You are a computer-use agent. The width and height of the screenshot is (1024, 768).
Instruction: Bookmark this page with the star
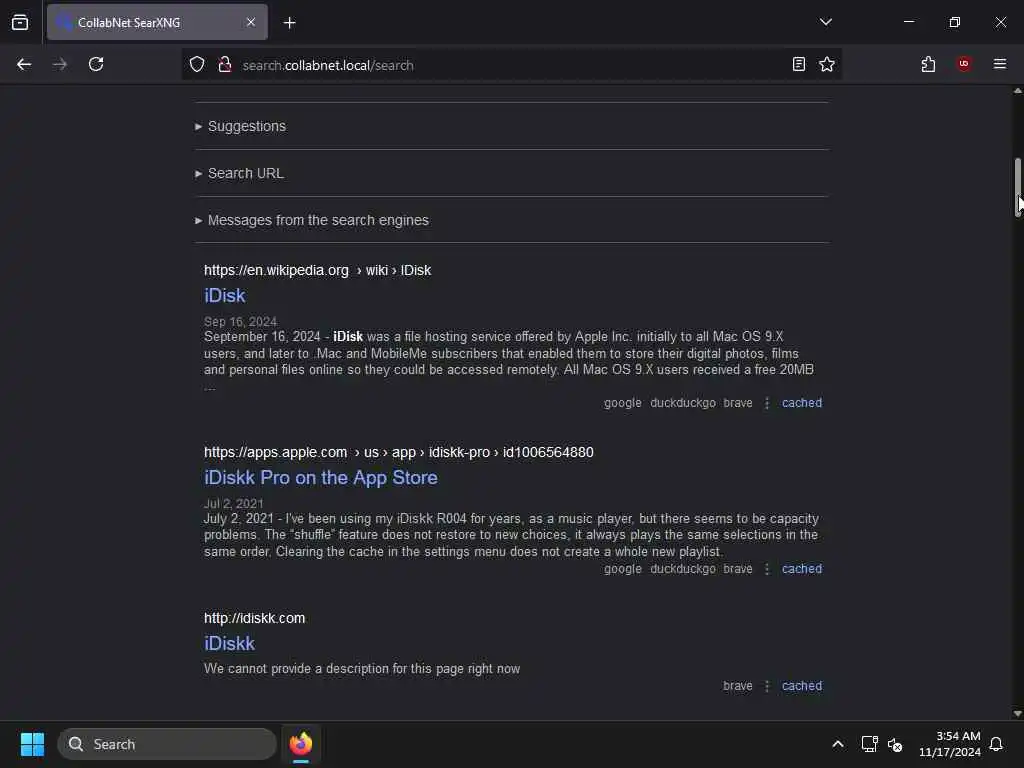[x=827, y=65]
